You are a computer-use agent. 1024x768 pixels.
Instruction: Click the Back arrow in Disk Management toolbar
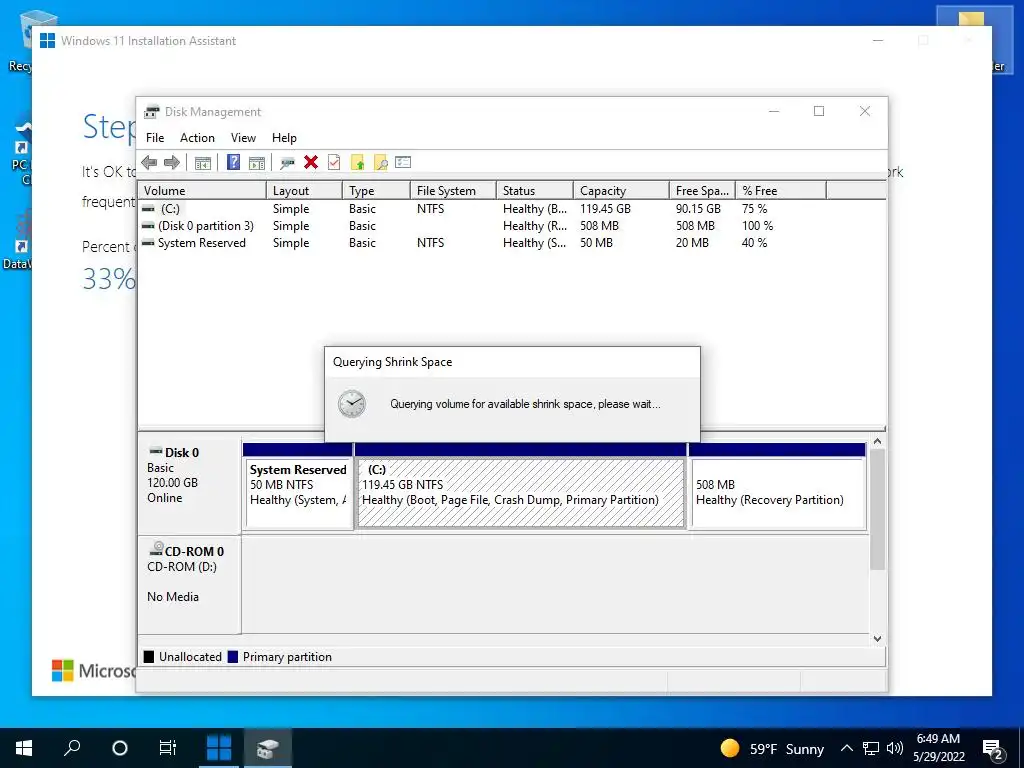pos(149,163)
